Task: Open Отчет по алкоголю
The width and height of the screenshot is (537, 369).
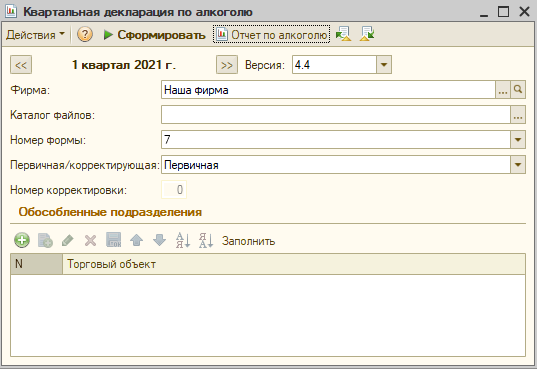Action: coord(272,34)
